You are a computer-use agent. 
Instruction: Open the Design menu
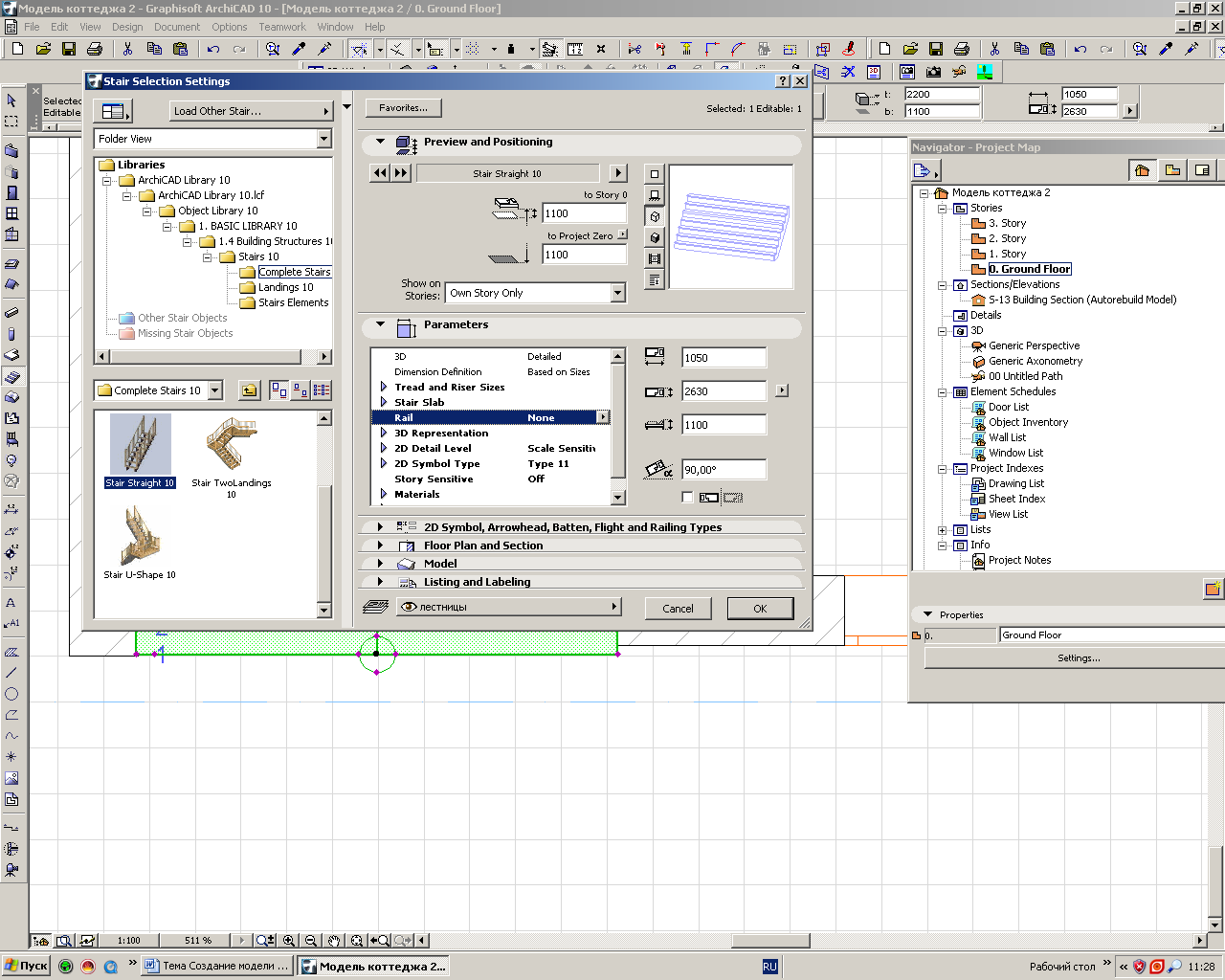[127, 27]
